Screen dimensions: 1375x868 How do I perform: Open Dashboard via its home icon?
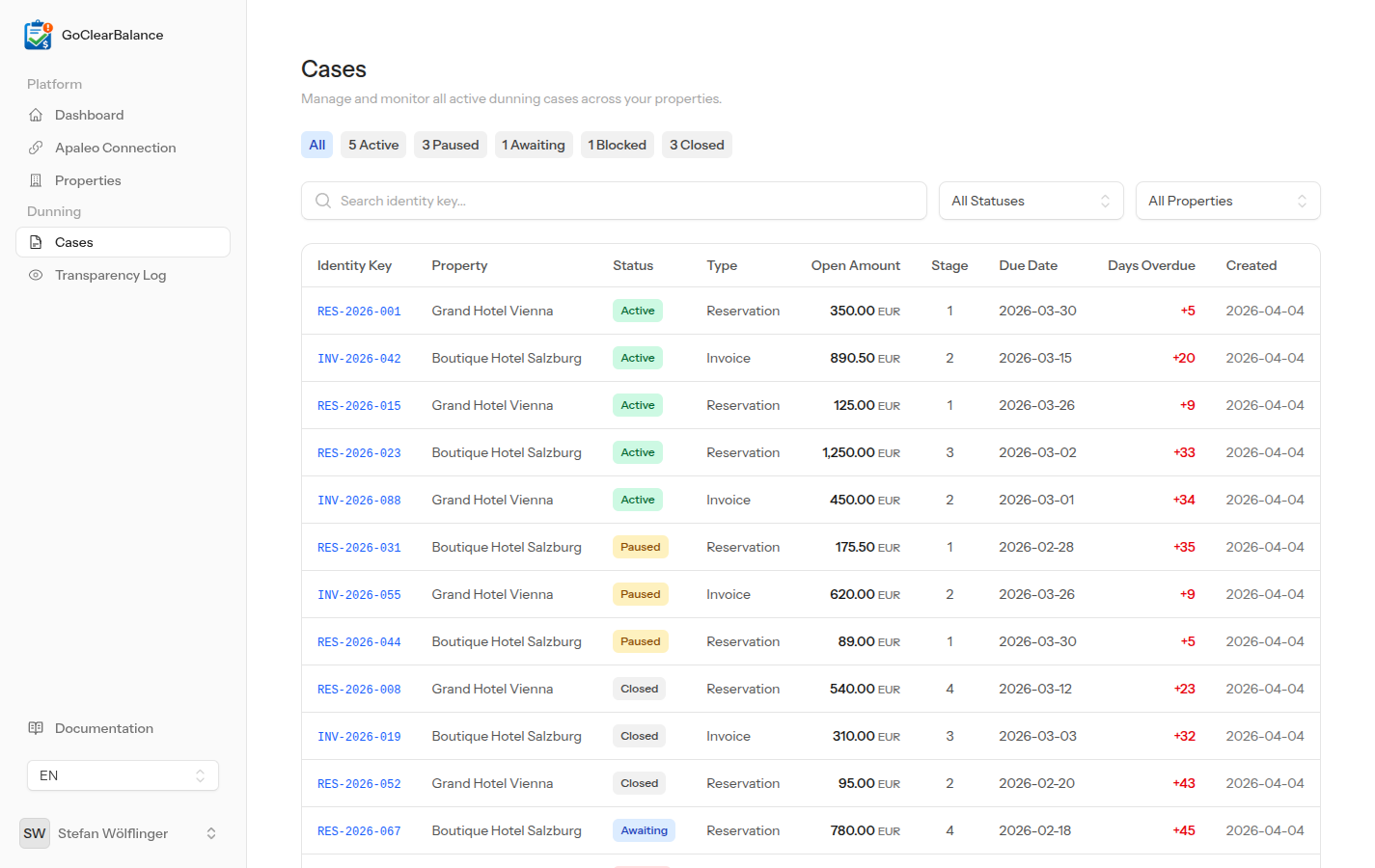pyautogui.click(x=36, y=115)
